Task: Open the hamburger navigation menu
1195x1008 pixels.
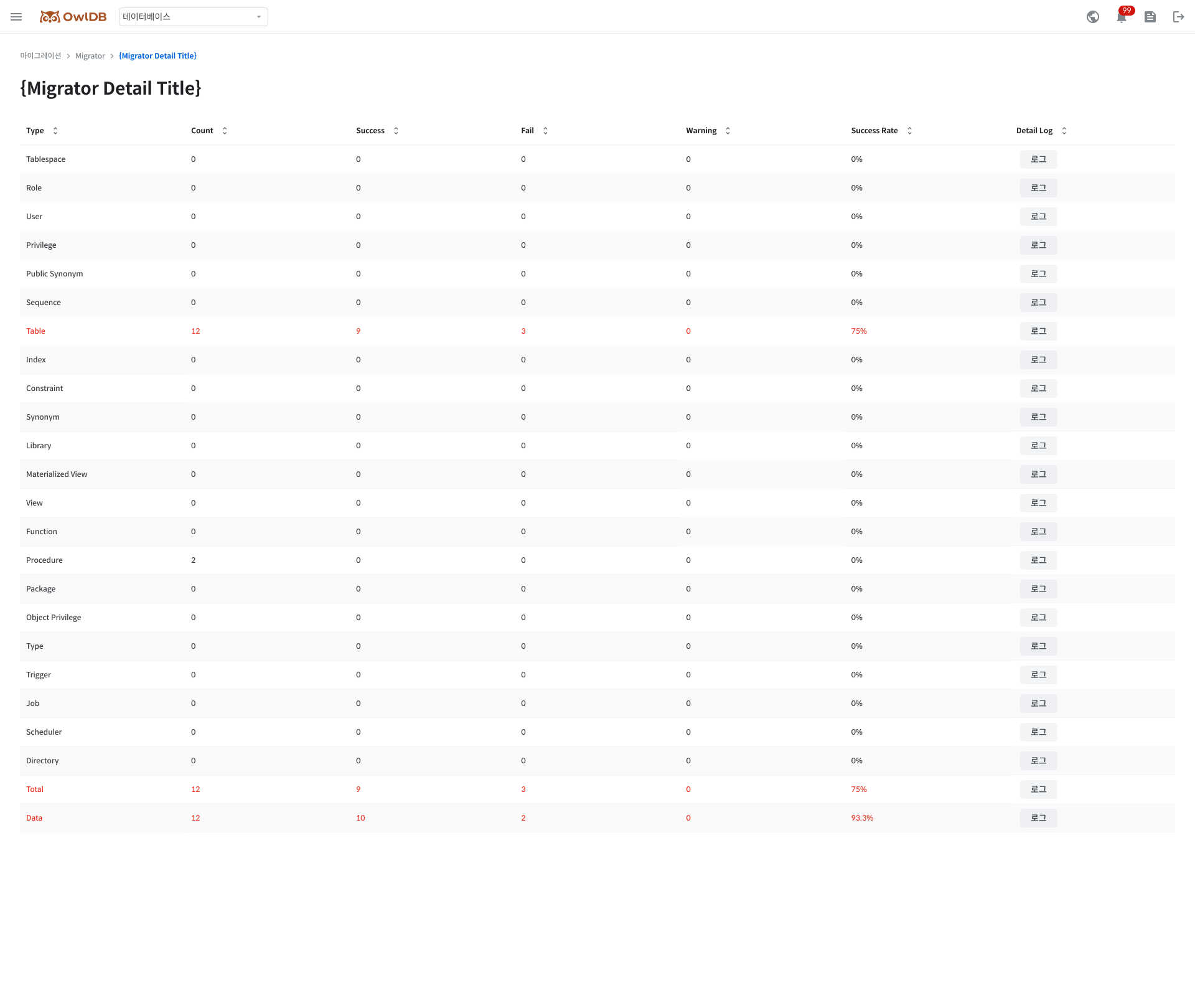Action: pyautogui.click(x=16, y=17)
